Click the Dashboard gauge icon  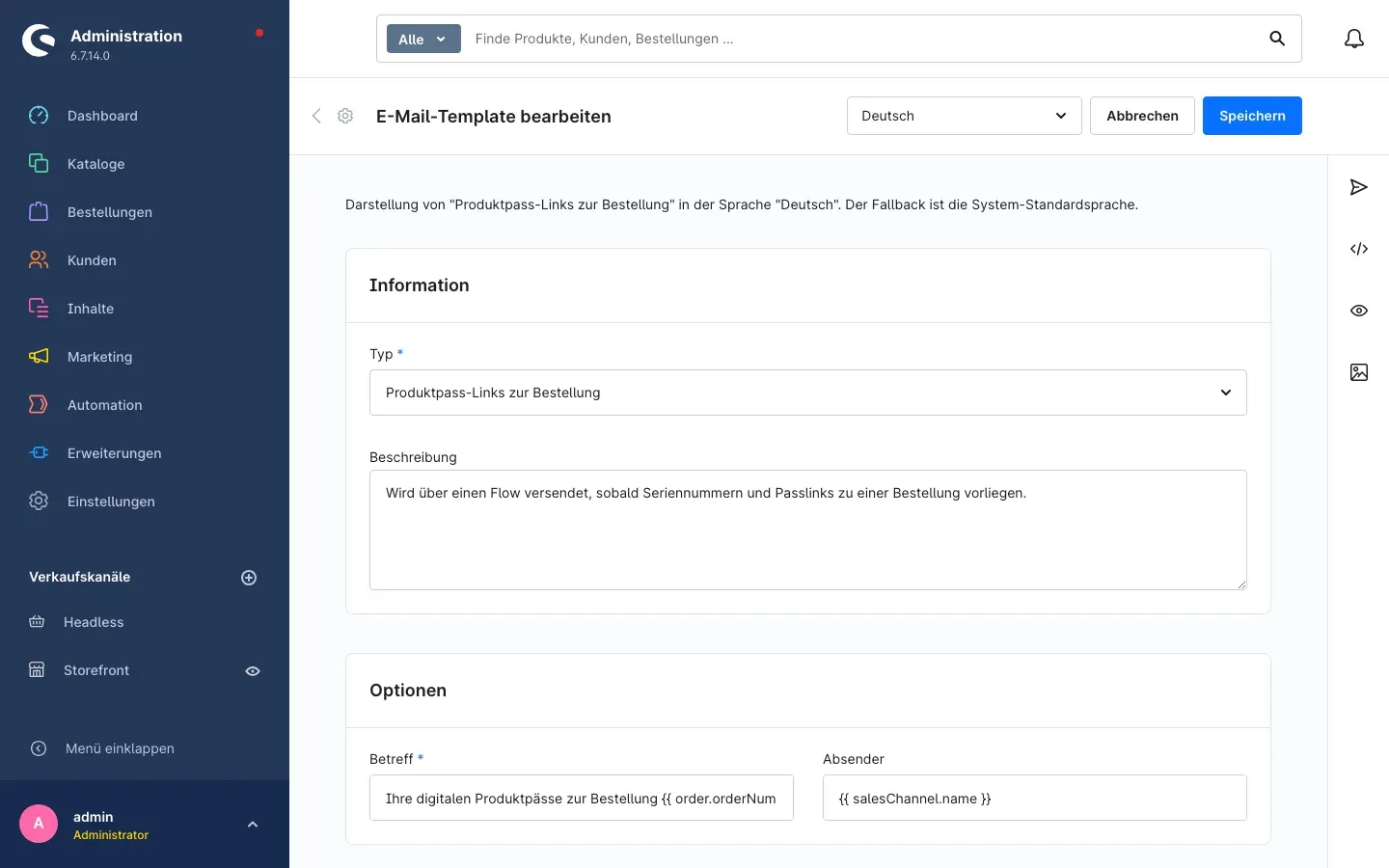pyautogui.click(x=39, y=116)
